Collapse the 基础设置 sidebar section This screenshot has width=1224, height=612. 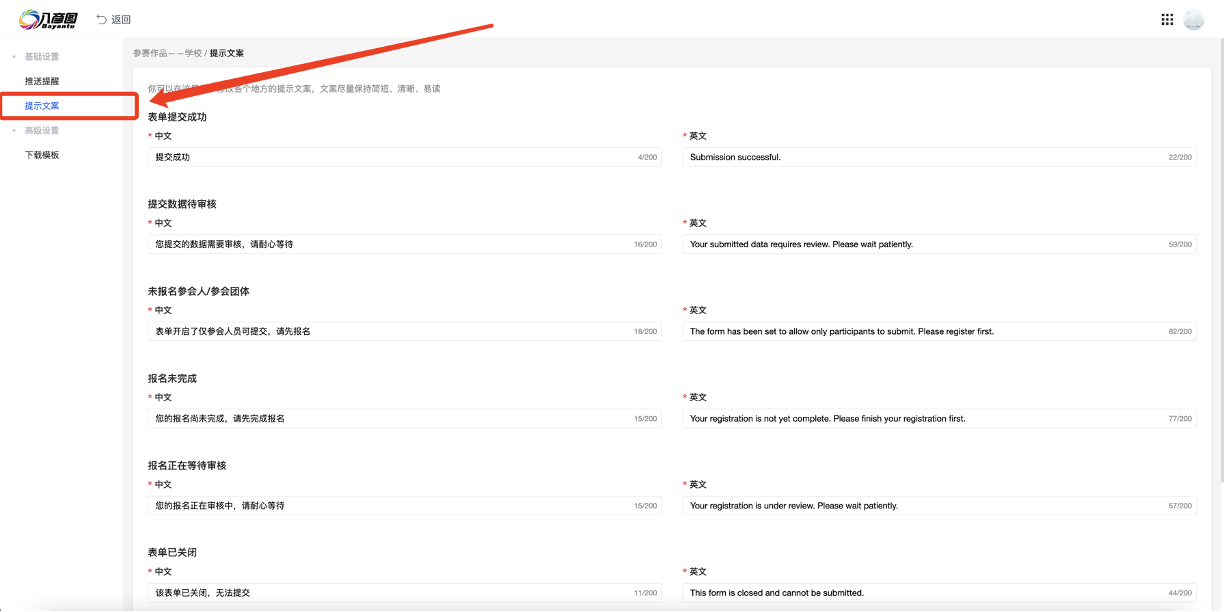pos(41,56)
